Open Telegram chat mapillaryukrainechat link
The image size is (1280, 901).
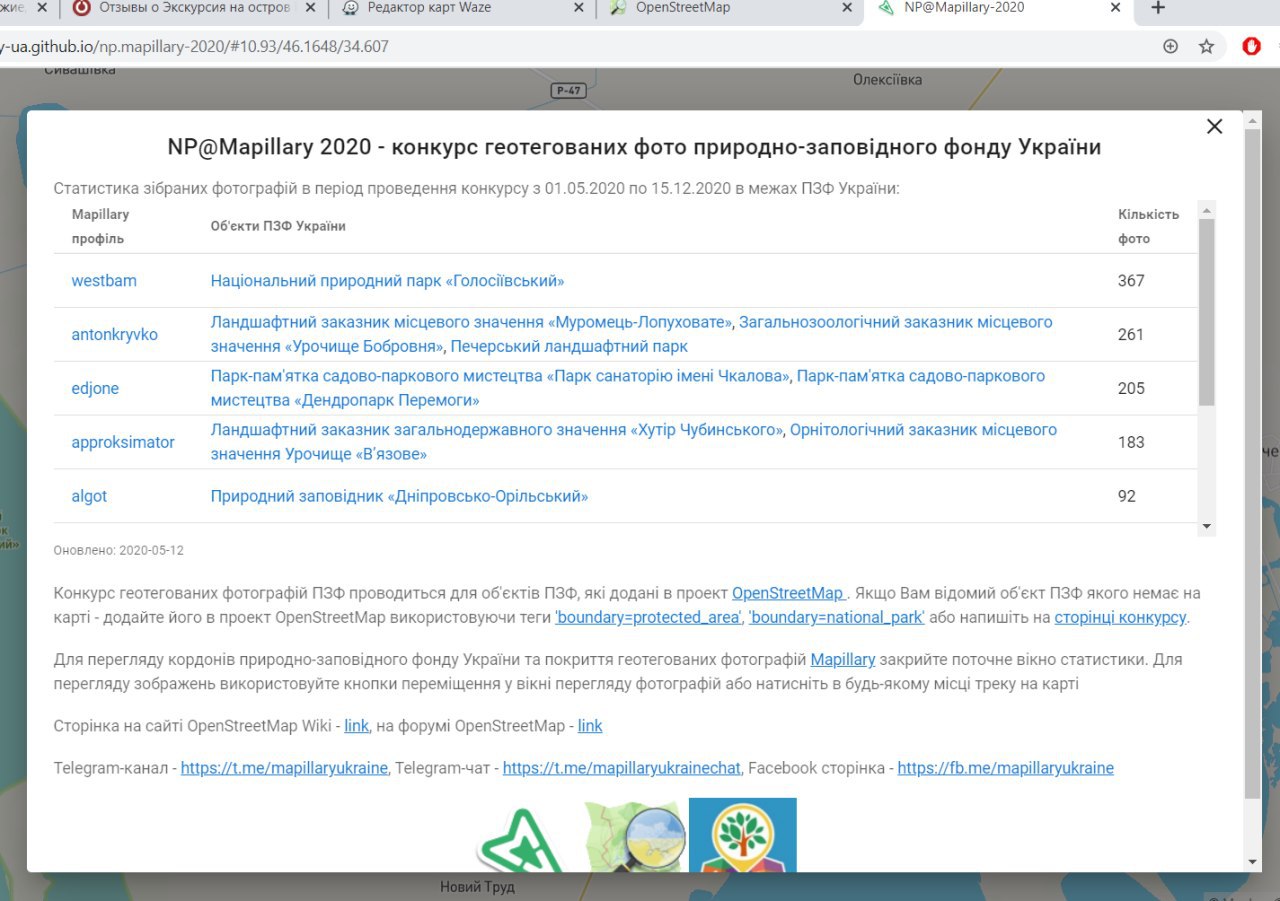(622, 769)
